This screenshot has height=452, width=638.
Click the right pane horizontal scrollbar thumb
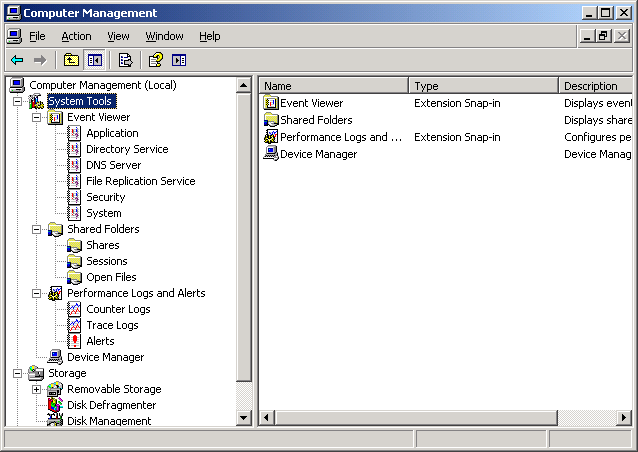coord(416,418)
